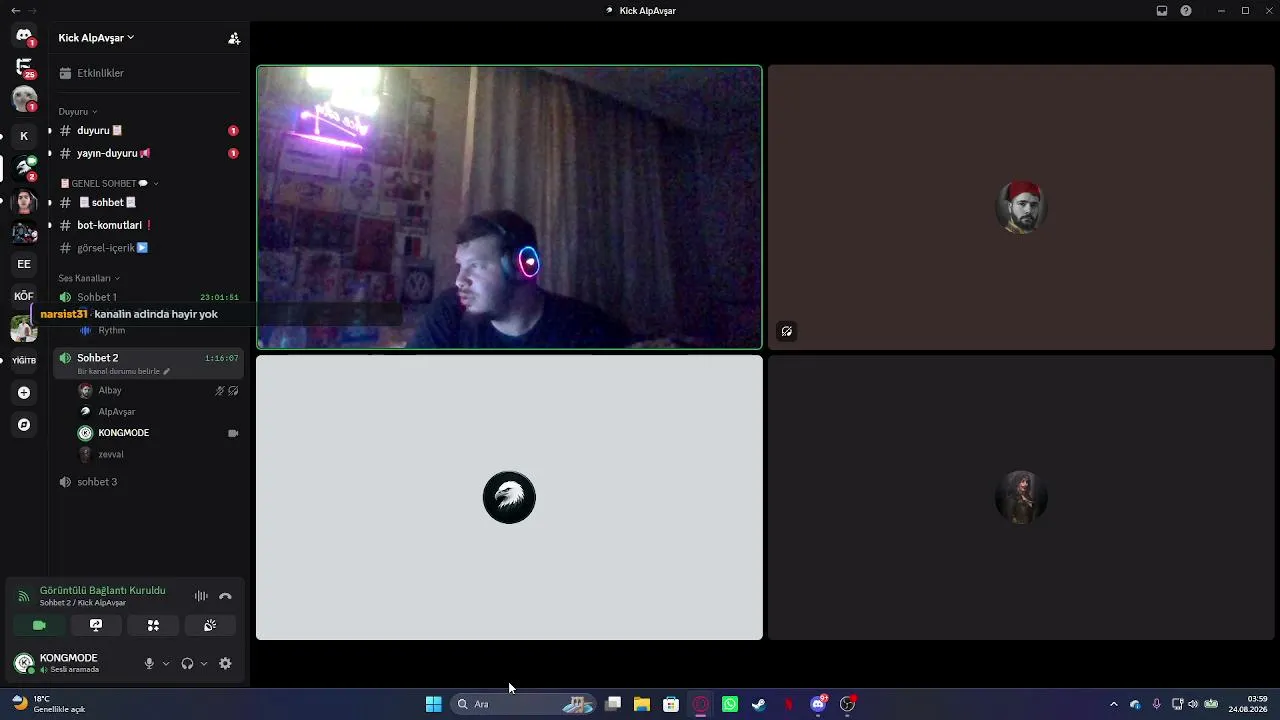1280x720 pixels.
Task: Open noise suppression waveform settings
Action: point(201,597)
